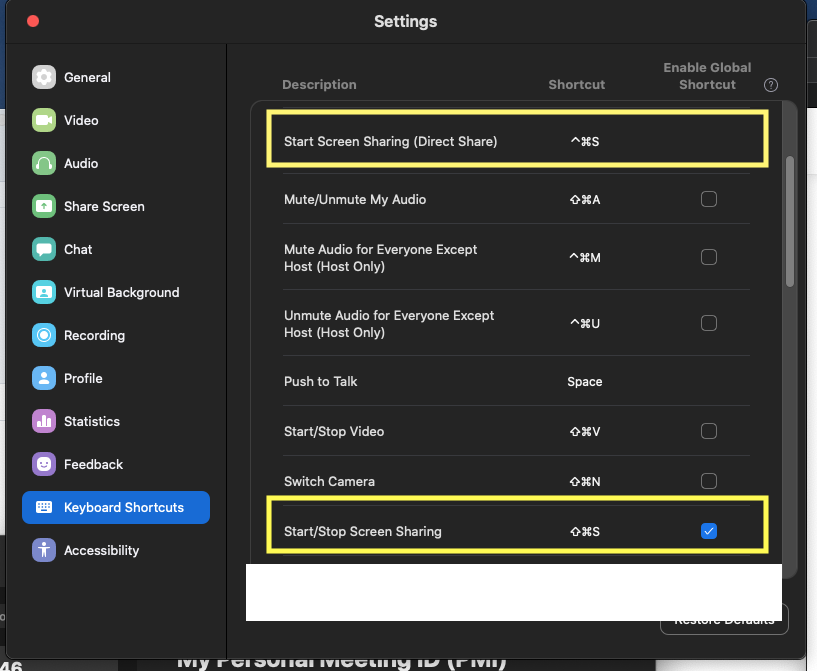
Task: Switch to the Audio settings tab
Action: point(116,164)
